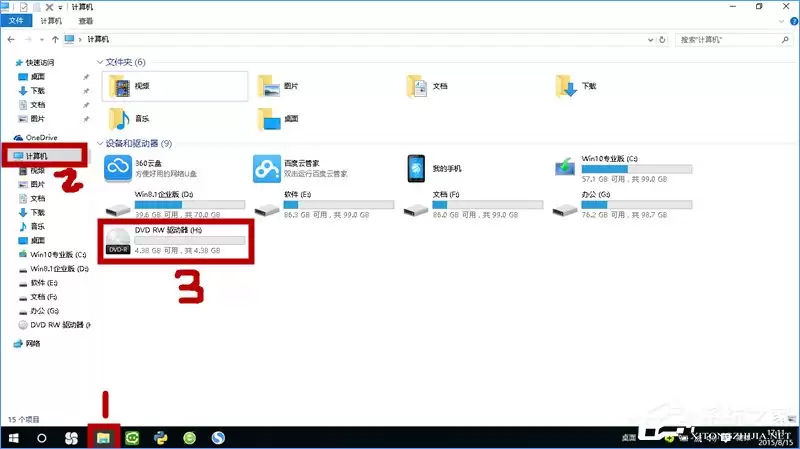The width and height of the screenshot is (800, 449).
Task: Click File Explorer icon on taskbar
Action: (x=104, y=438)
